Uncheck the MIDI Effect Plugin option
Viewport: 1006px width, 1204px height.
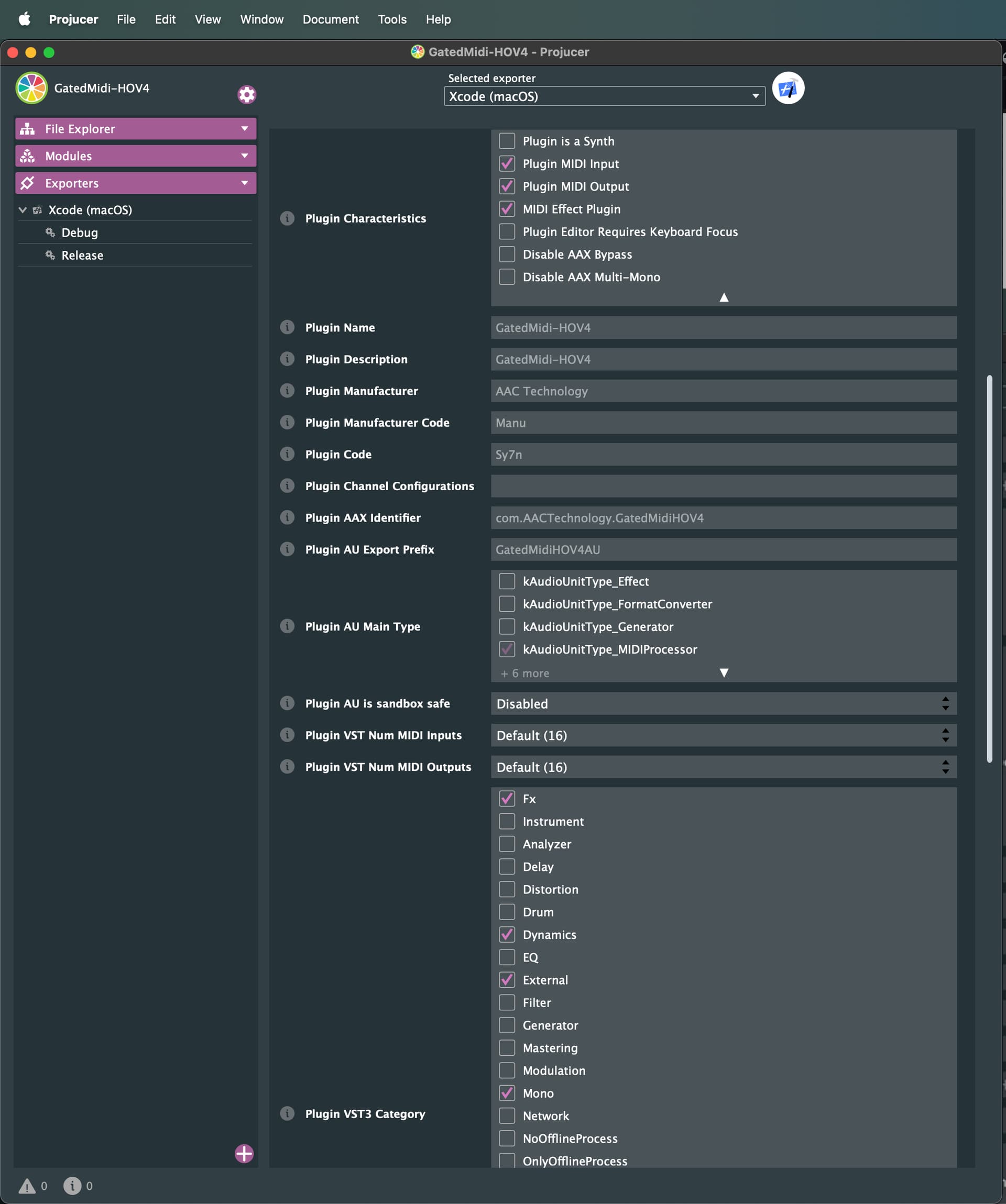click(507, 209)
